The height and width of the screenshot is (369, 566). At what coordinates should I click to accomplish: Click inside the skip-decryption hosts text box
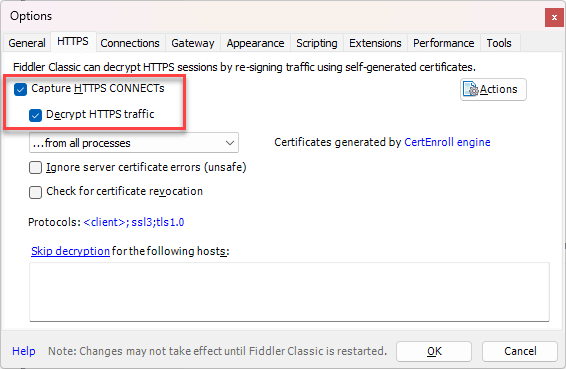pos(289,292)
